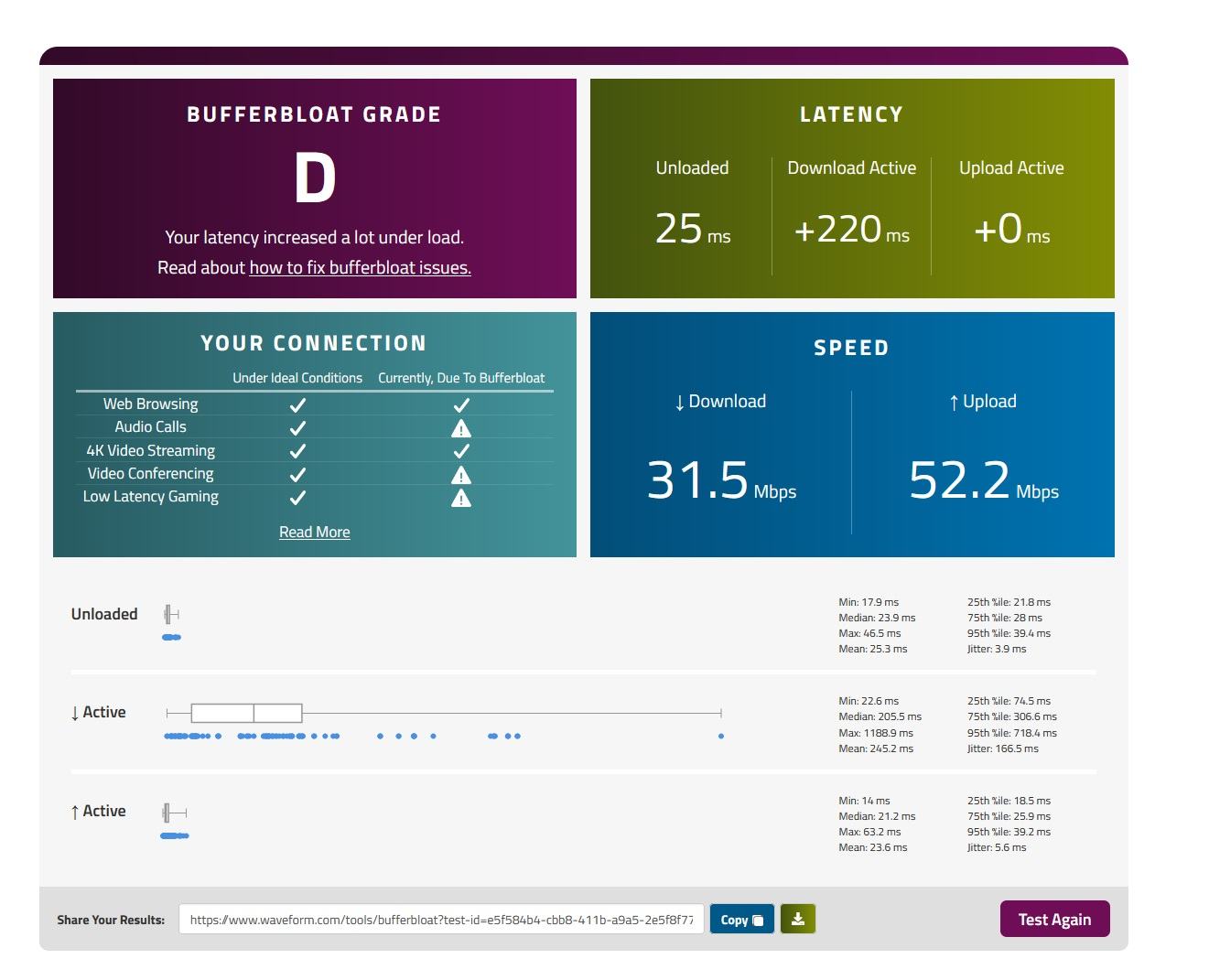This screenshot has width=1209, height=980.
Task: Click the 'Jitter: 5.6 ms' statistic
Action: click(x=997, y=847)
